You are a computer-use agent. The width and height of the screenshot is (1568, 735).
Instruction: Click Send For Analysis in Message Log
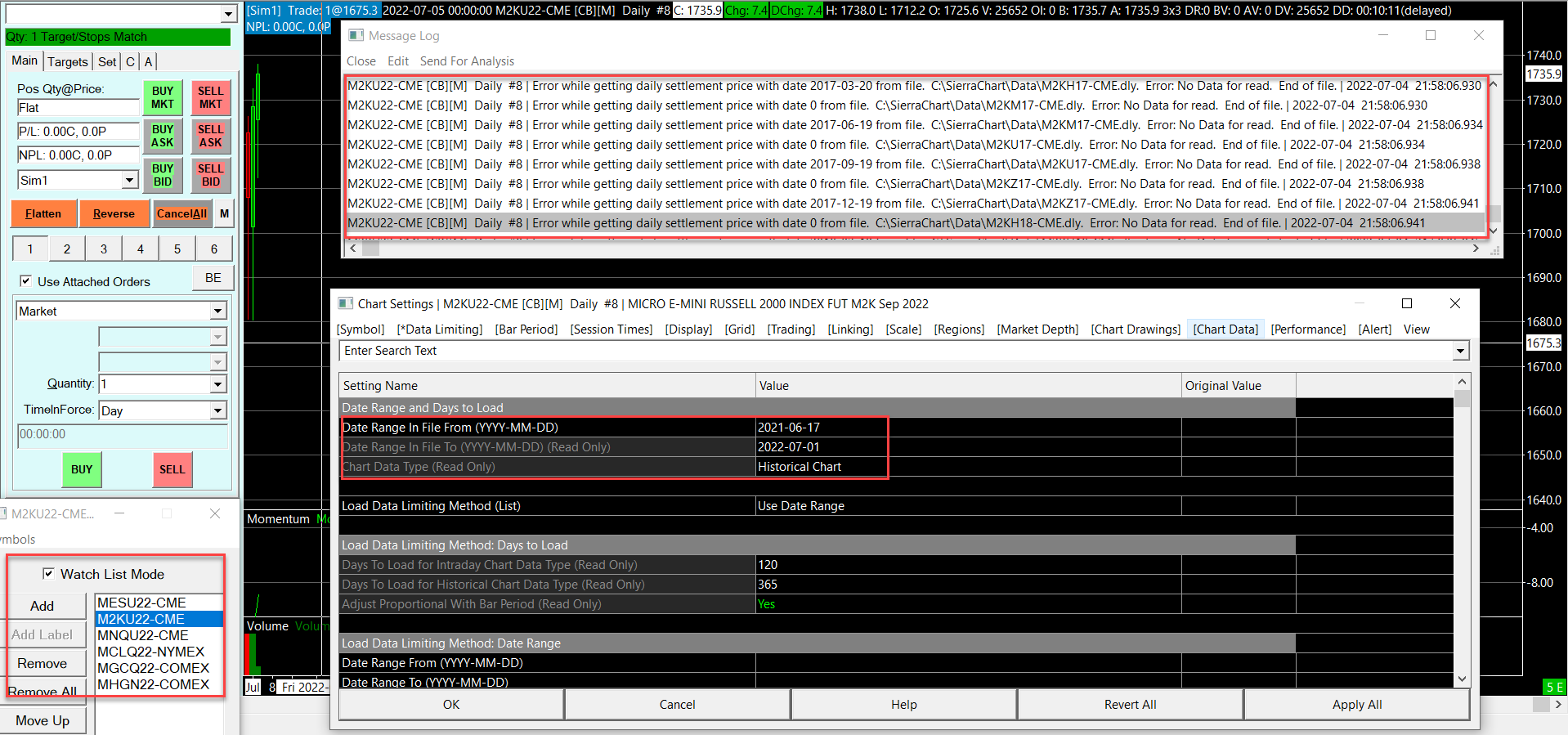pos(467,61)
